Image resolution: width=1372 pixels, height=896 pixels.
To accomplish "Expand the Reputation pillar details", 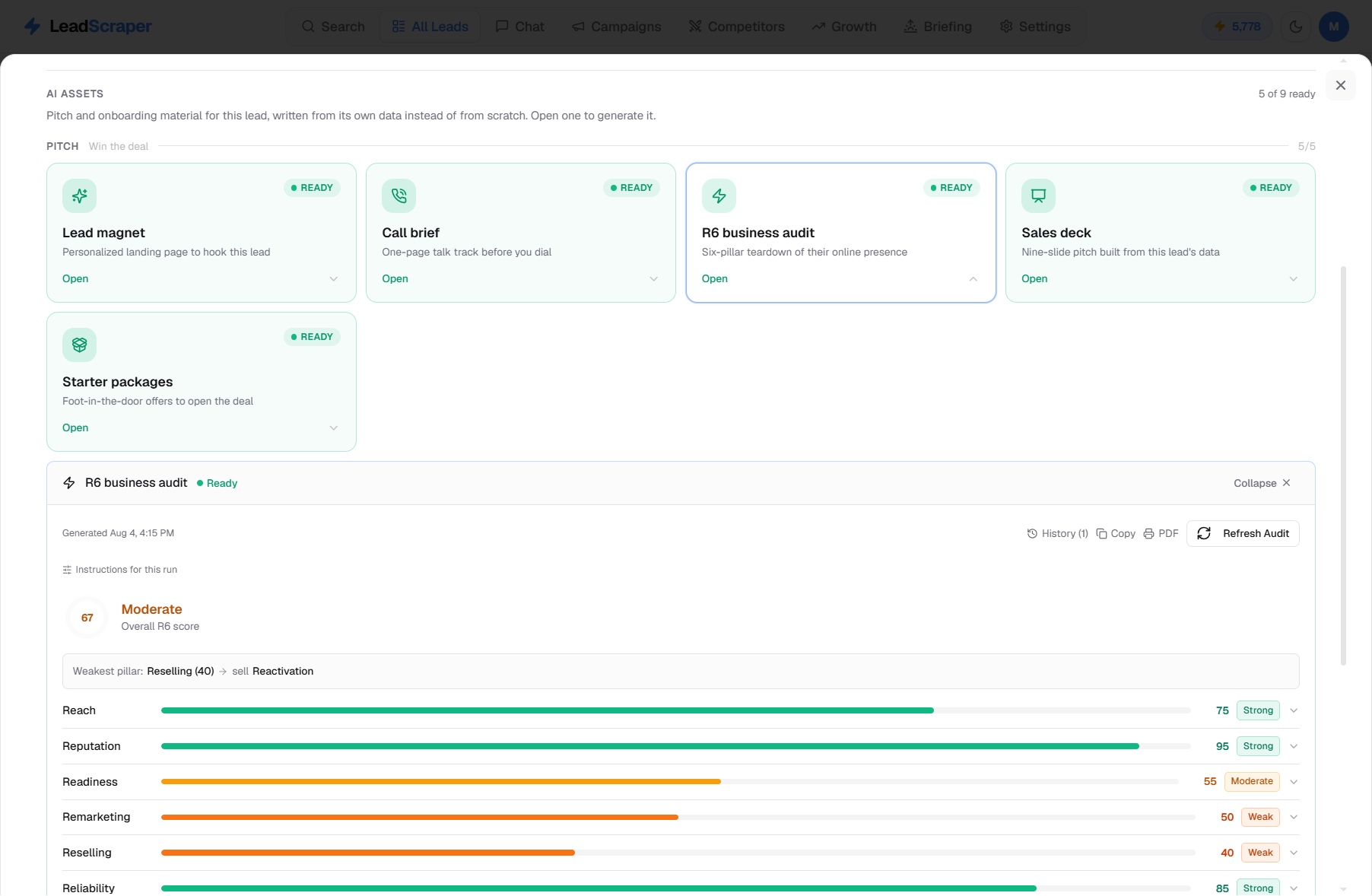I will [1294, 746].
